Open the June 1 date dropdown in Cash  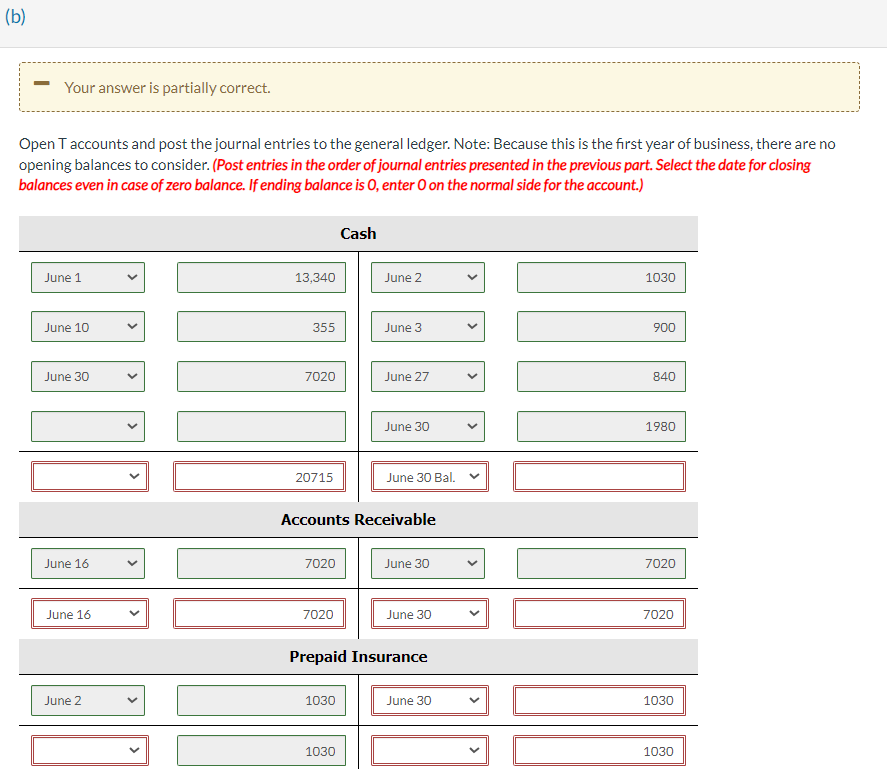click(88, 277)
